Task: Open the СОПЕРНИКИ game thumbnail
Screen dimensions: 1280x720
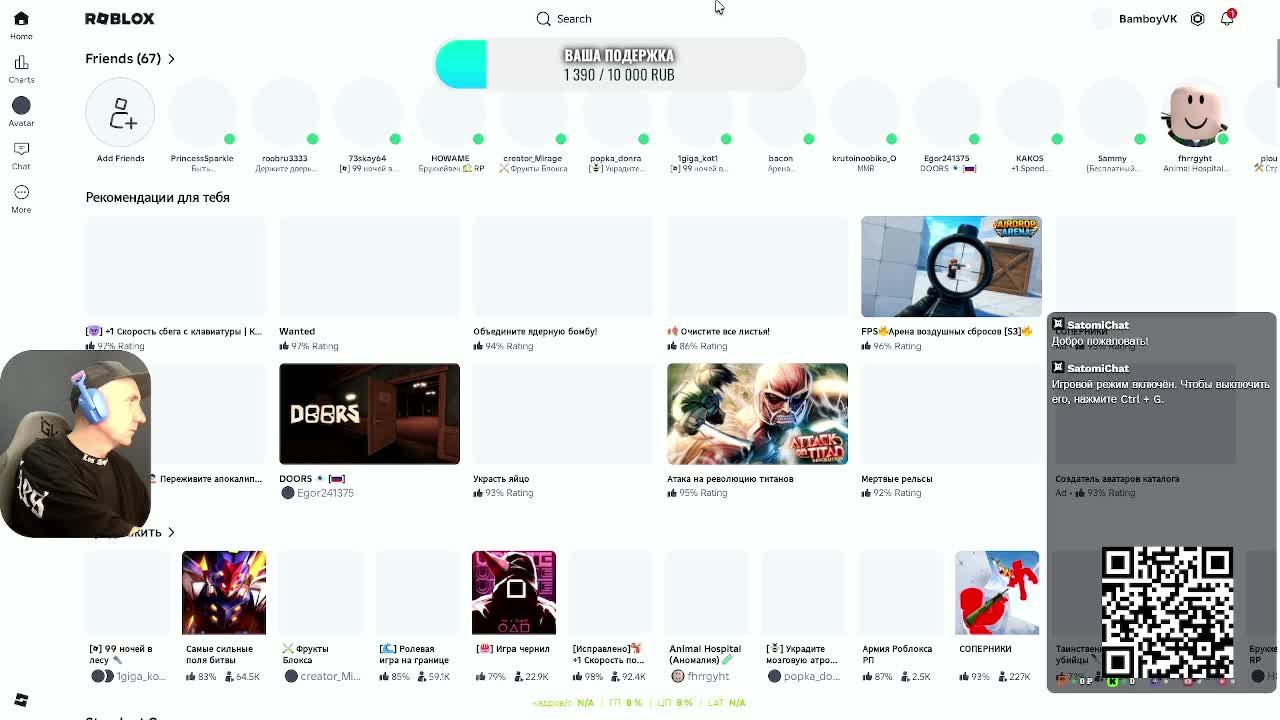Action: pos(997,592)
